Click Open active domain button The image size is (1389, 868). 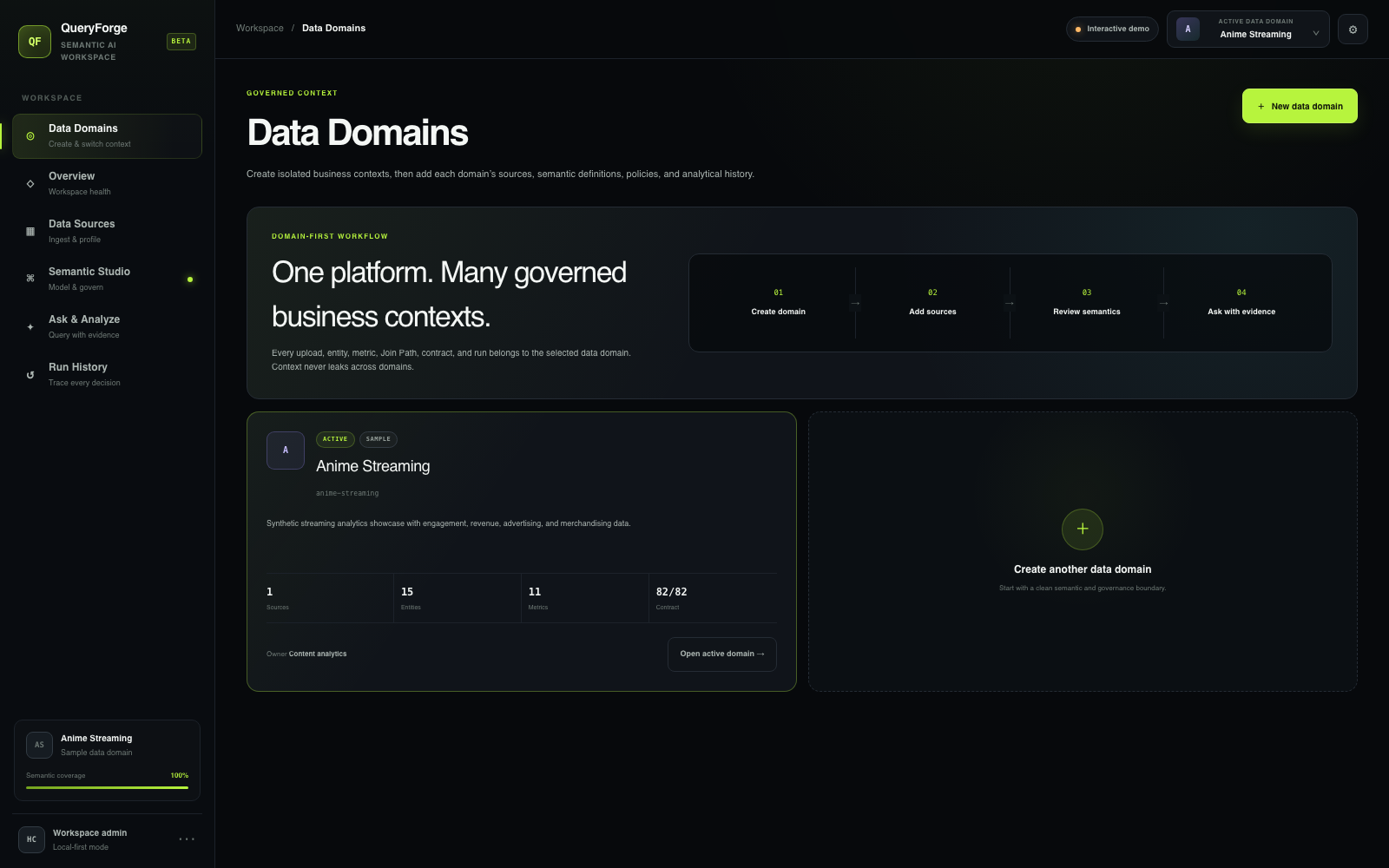722,654
